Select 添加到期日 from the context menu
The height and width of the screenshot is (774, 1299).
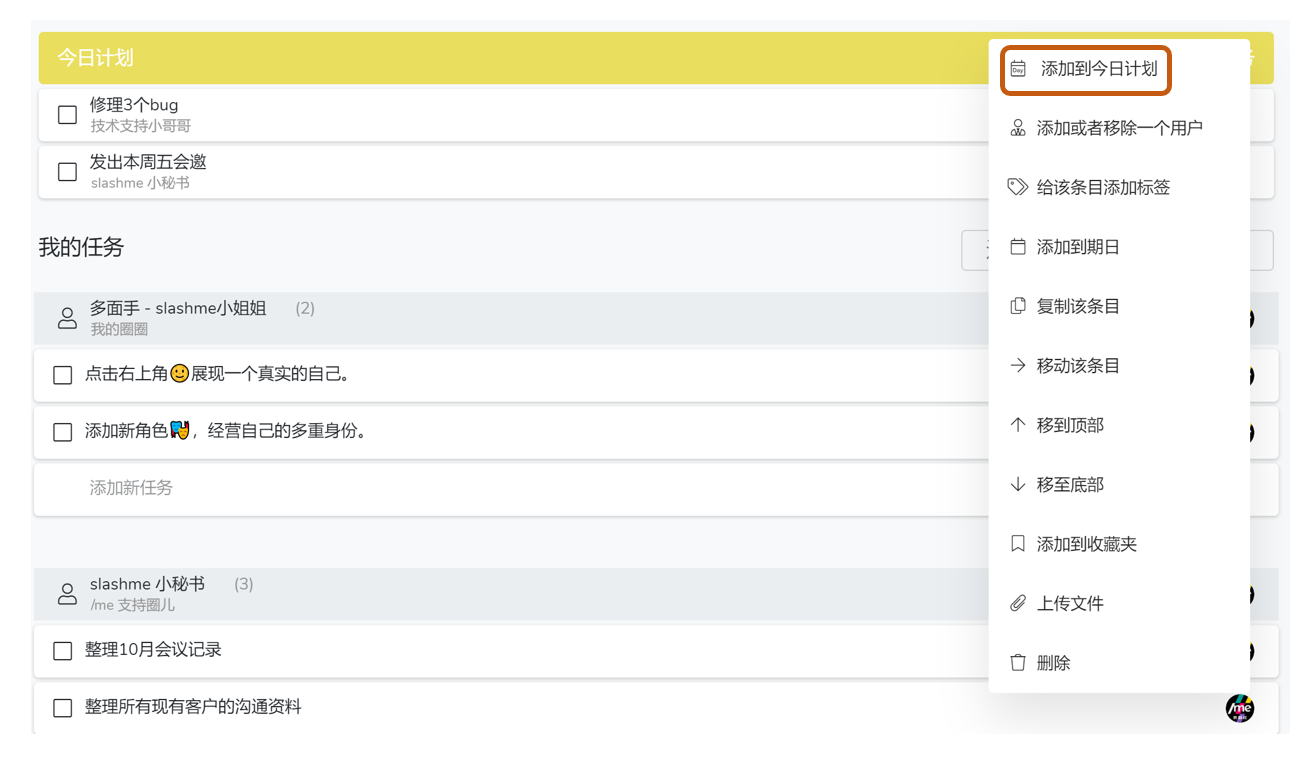1078,247
